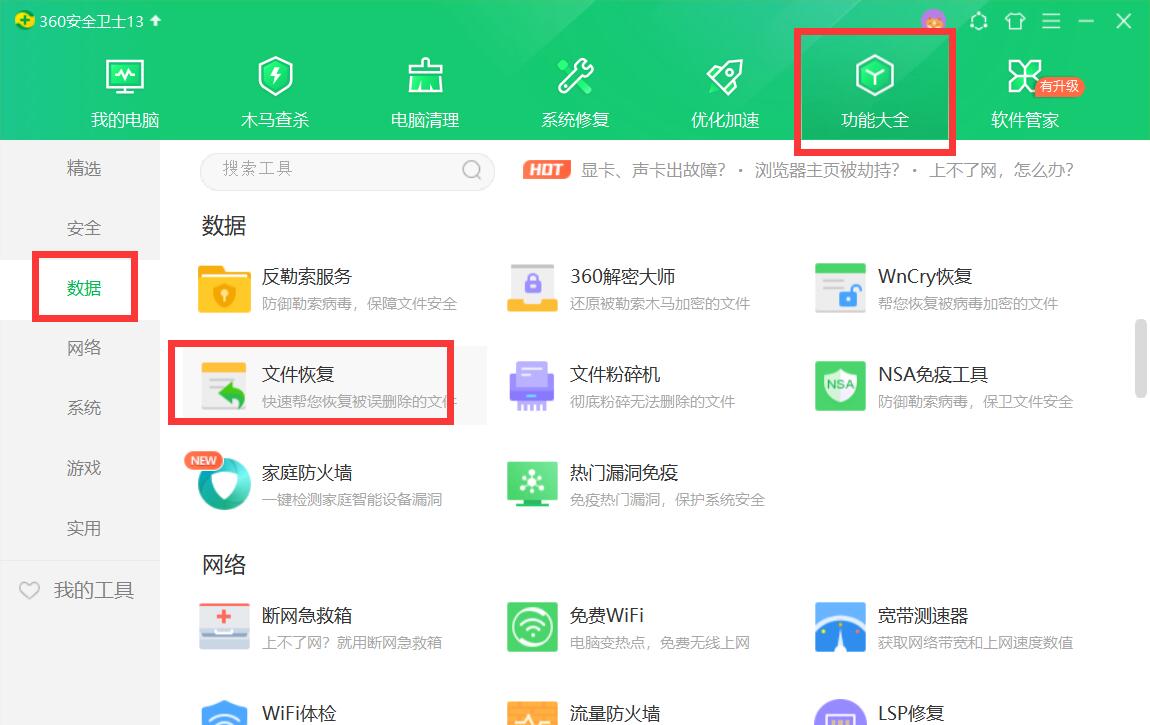The image size is (1150, 725).
Task: Switch to 优化加速 tab
Action: point(725,93)
